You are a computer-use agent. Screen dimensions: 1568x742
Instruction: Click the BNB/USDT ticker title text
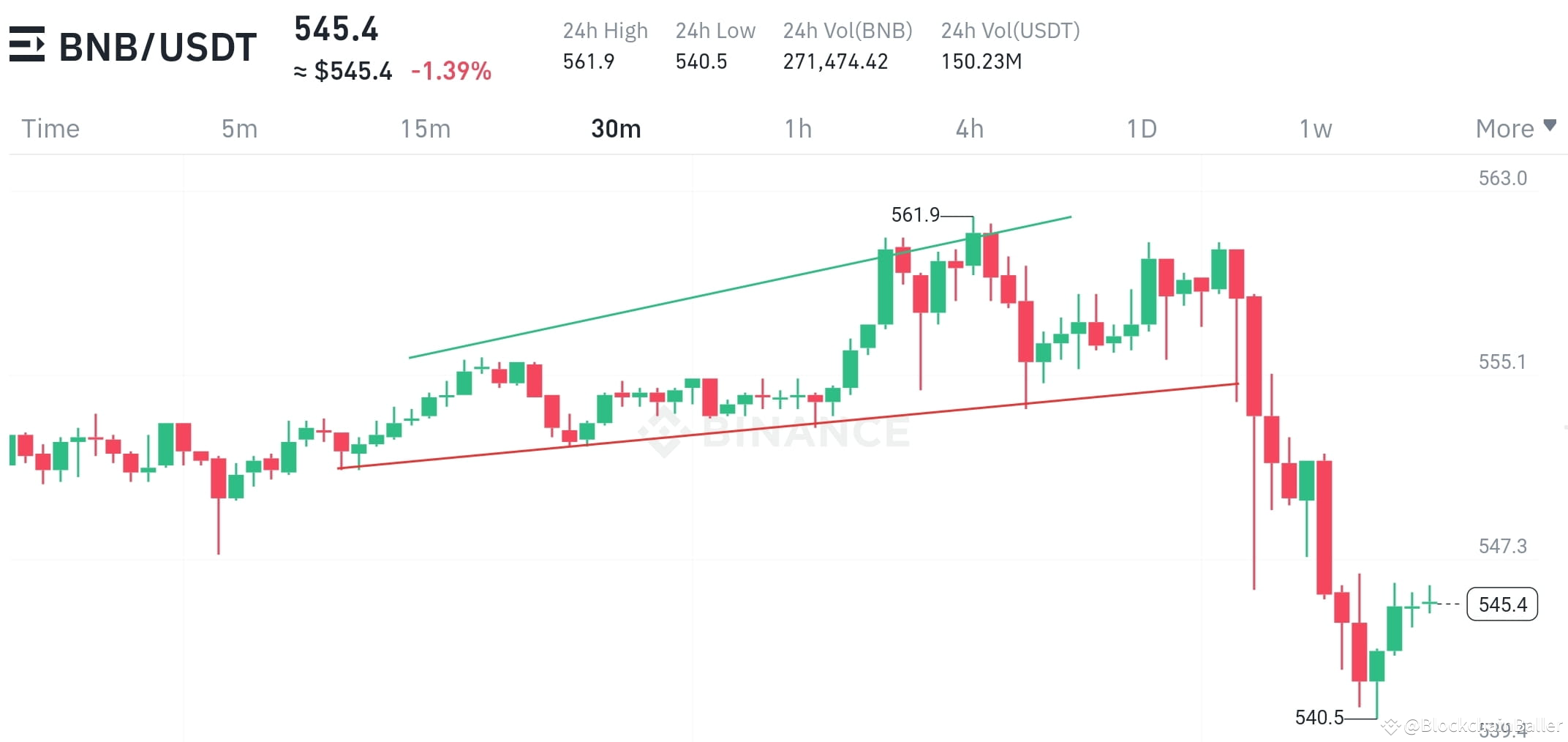point(157,45)
